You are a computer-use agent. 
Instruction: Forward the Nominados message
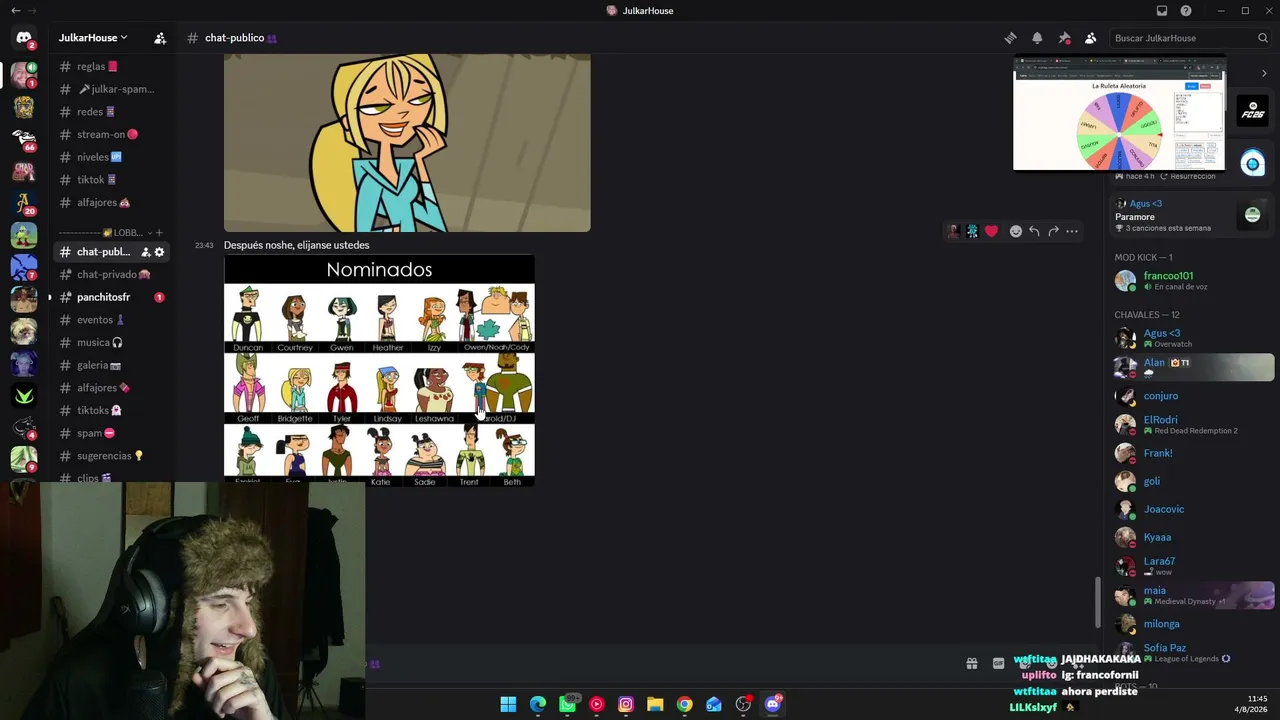click(x=1053, y=231)
